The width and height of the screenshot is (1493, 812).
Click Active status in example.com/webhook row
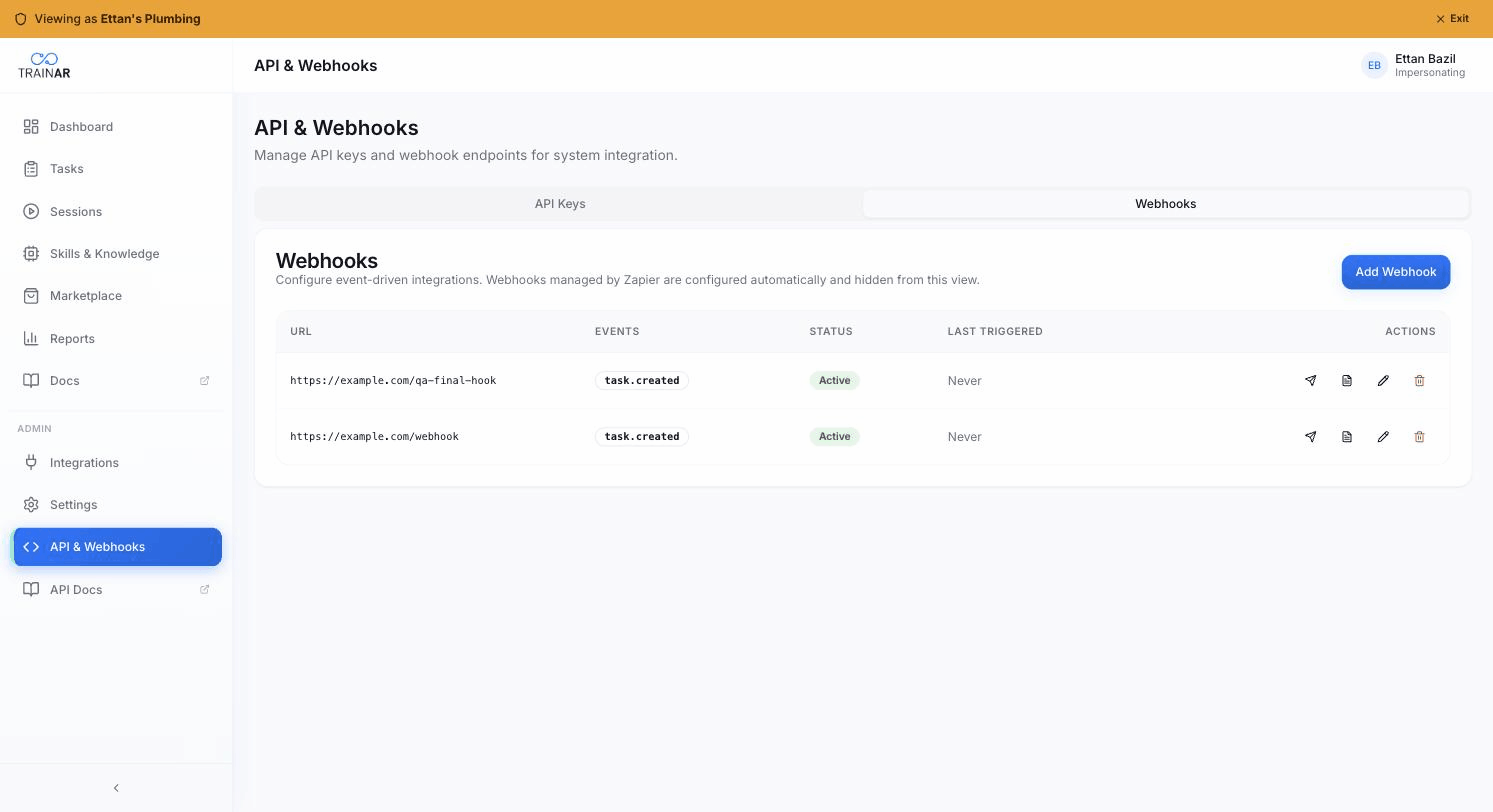834,436
